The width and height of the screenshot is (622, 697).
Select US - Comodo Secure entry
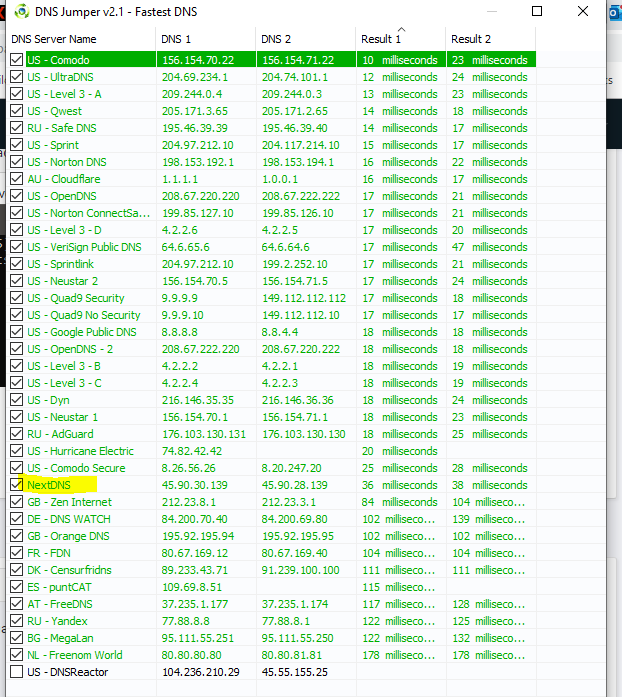(76, 468)
